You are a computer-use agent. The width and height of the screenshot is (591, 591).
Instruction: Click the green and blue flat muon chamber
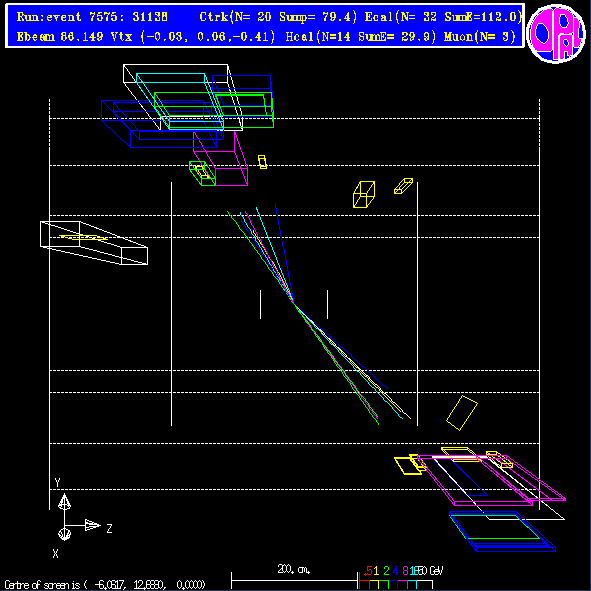502,531
